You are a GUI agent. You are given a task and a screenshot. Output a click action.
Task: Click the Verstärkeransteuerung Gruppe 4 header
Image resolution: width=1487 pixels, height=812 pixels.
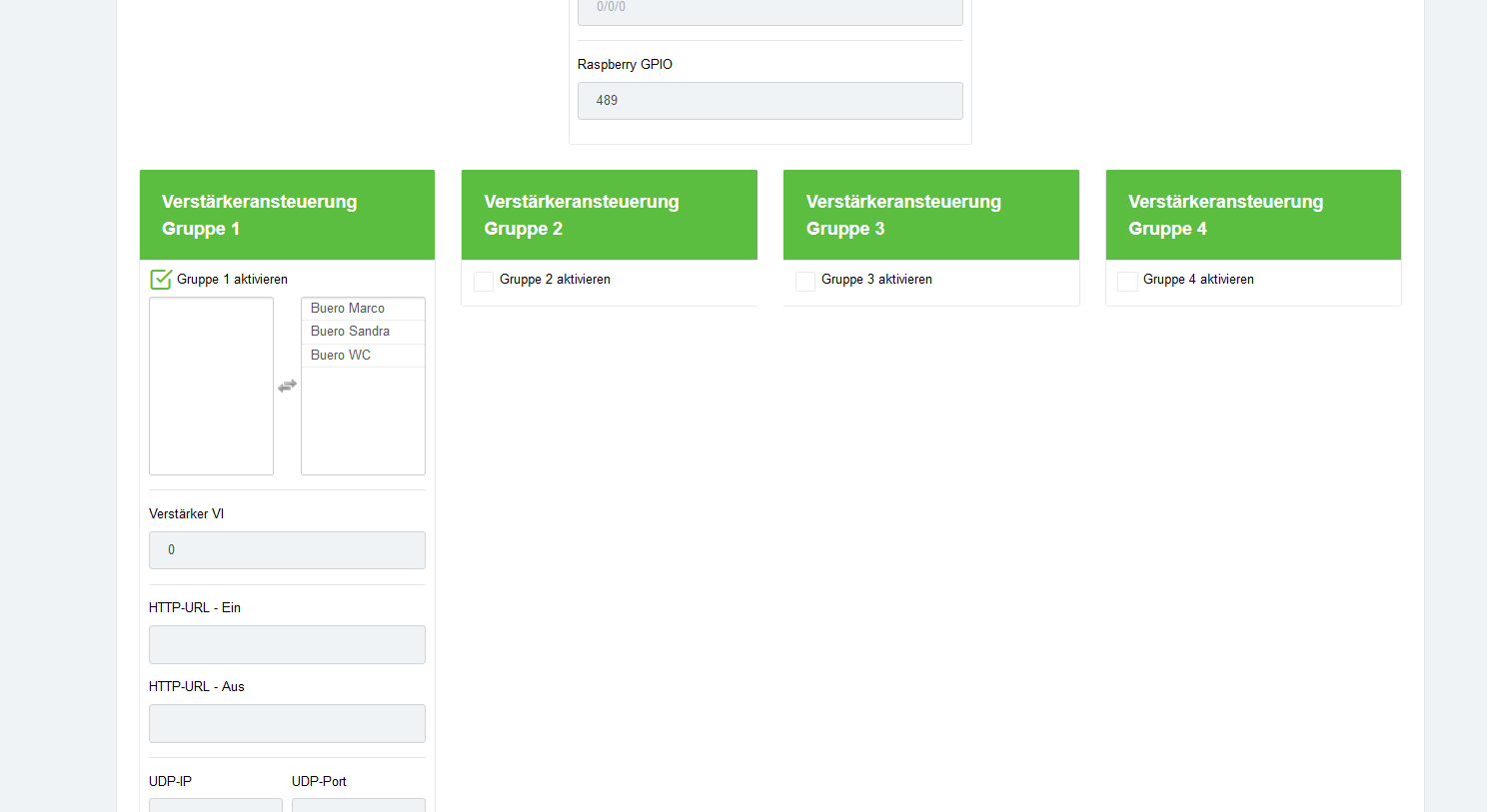(x=1252, y=215)
